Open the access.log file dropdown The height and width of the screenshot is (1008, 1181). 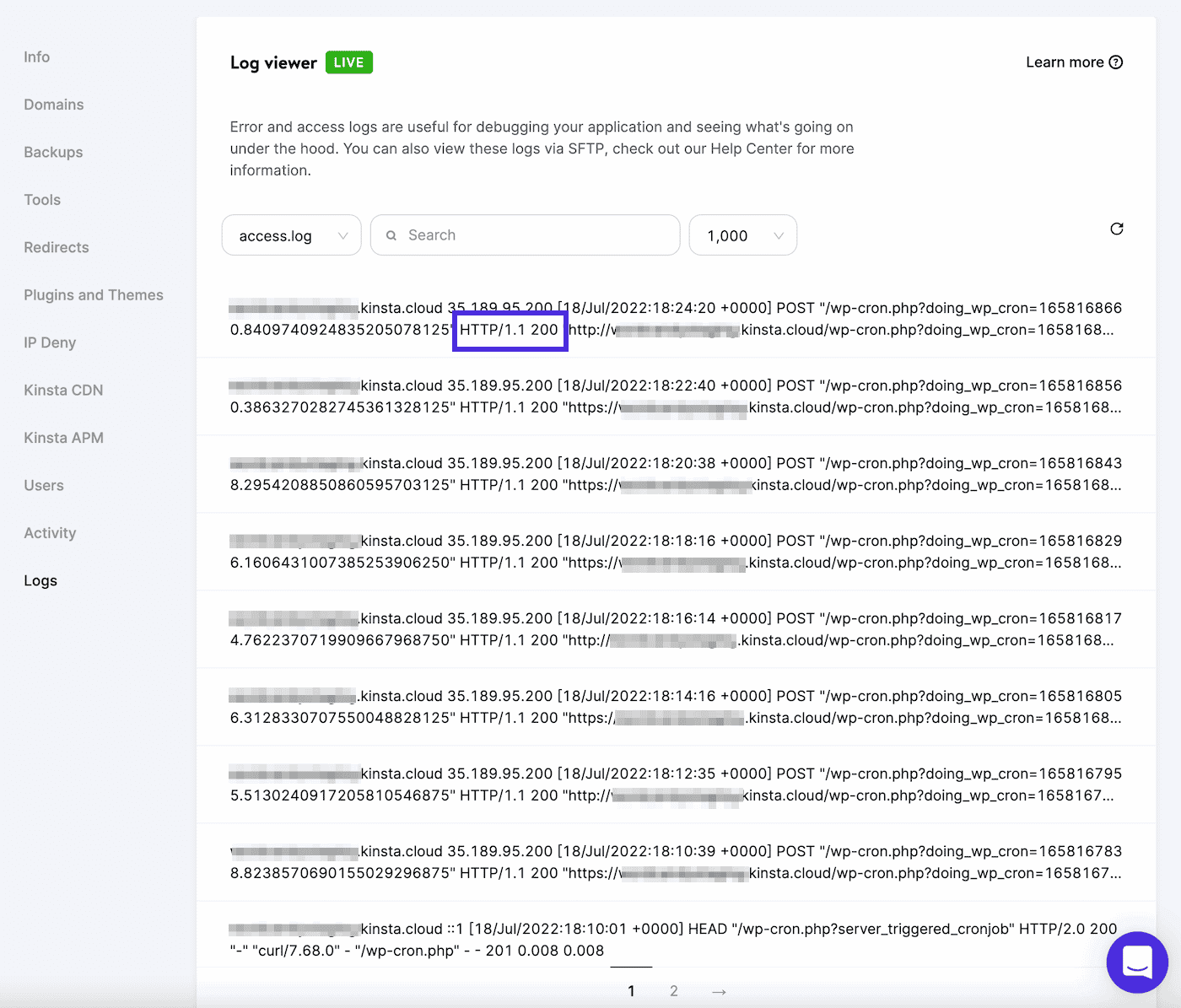(291, 235)
